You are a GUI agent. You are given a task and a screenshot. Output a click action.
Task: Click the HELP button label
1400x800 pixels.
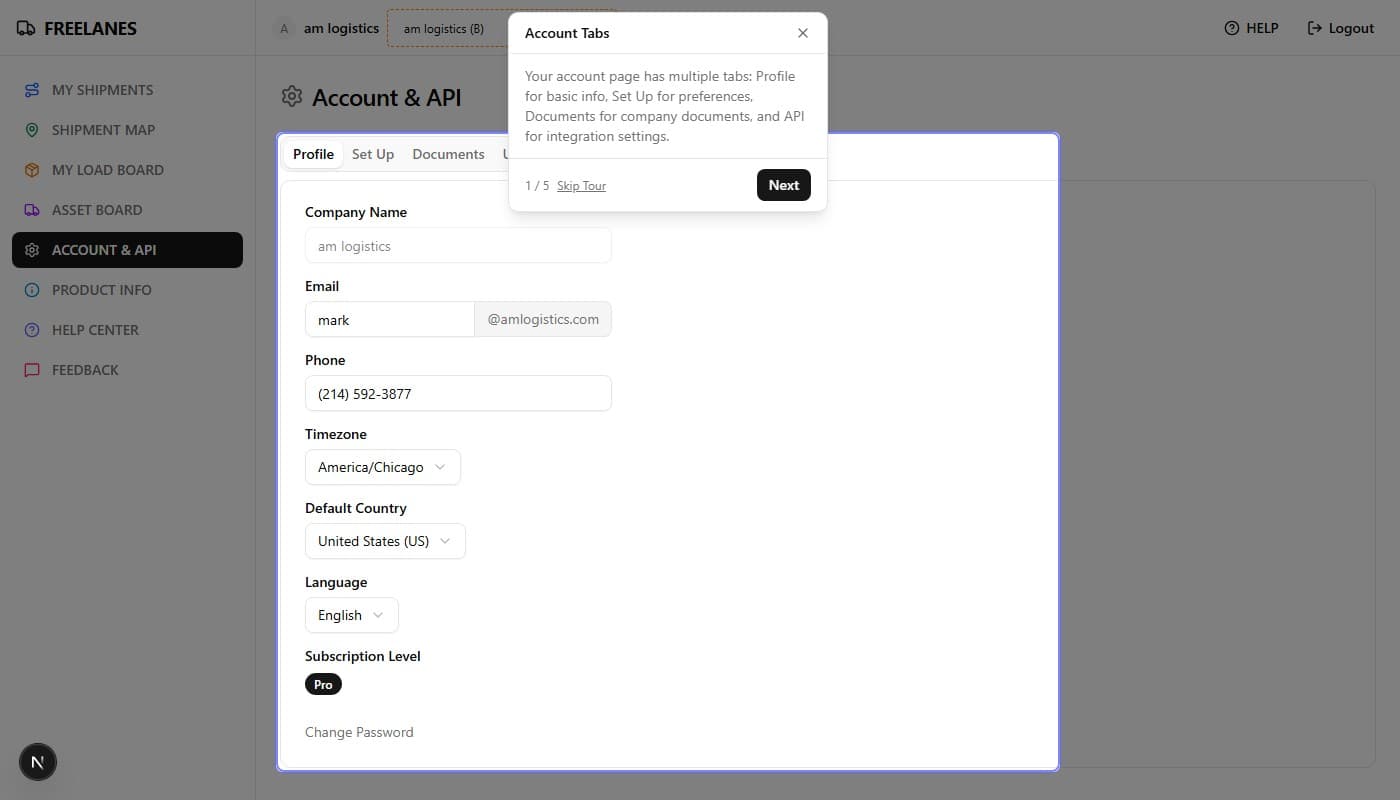pyautogui.click(x=1262, y=28)
